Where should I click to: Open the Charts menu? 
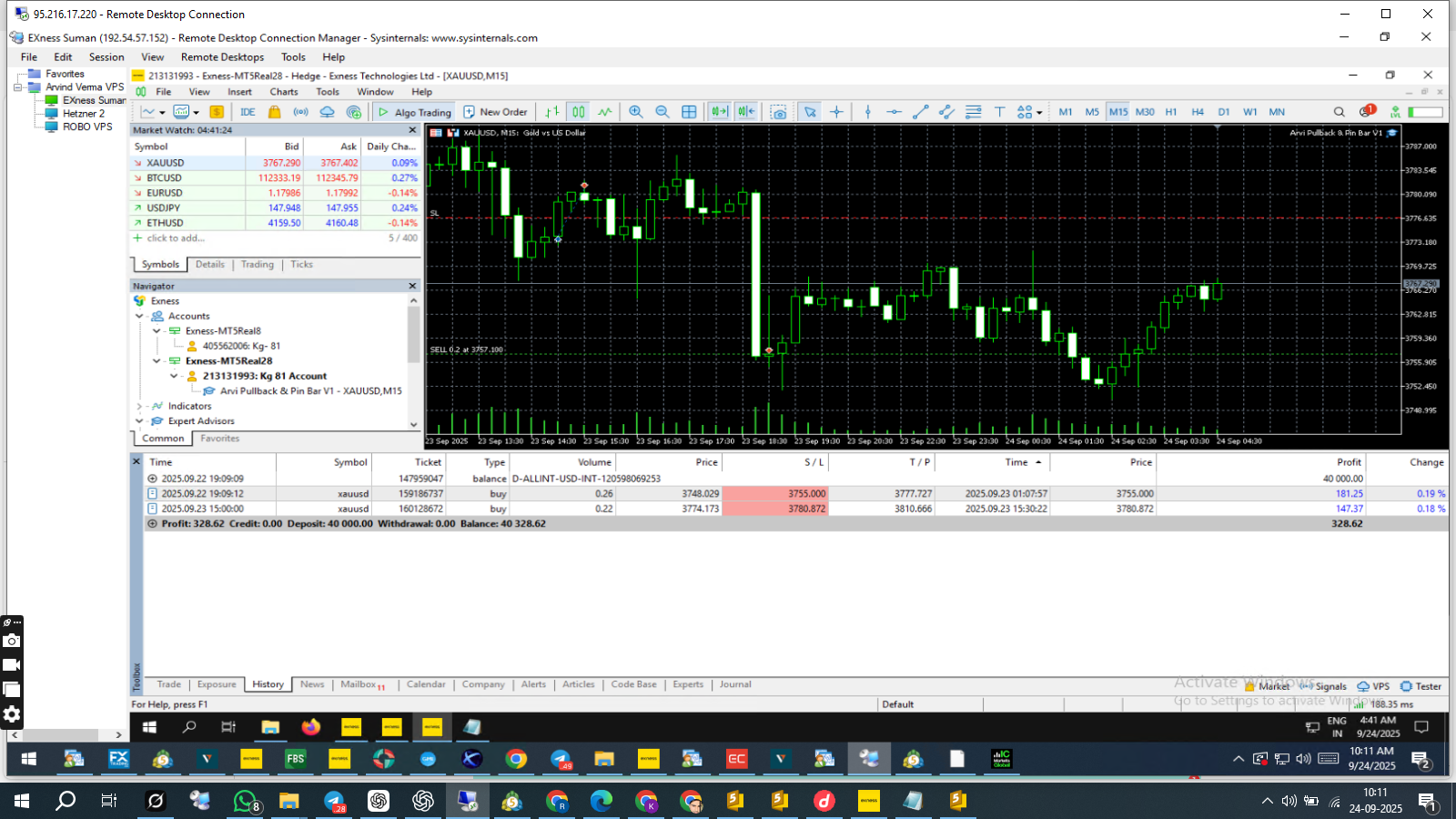click(284, 92)
